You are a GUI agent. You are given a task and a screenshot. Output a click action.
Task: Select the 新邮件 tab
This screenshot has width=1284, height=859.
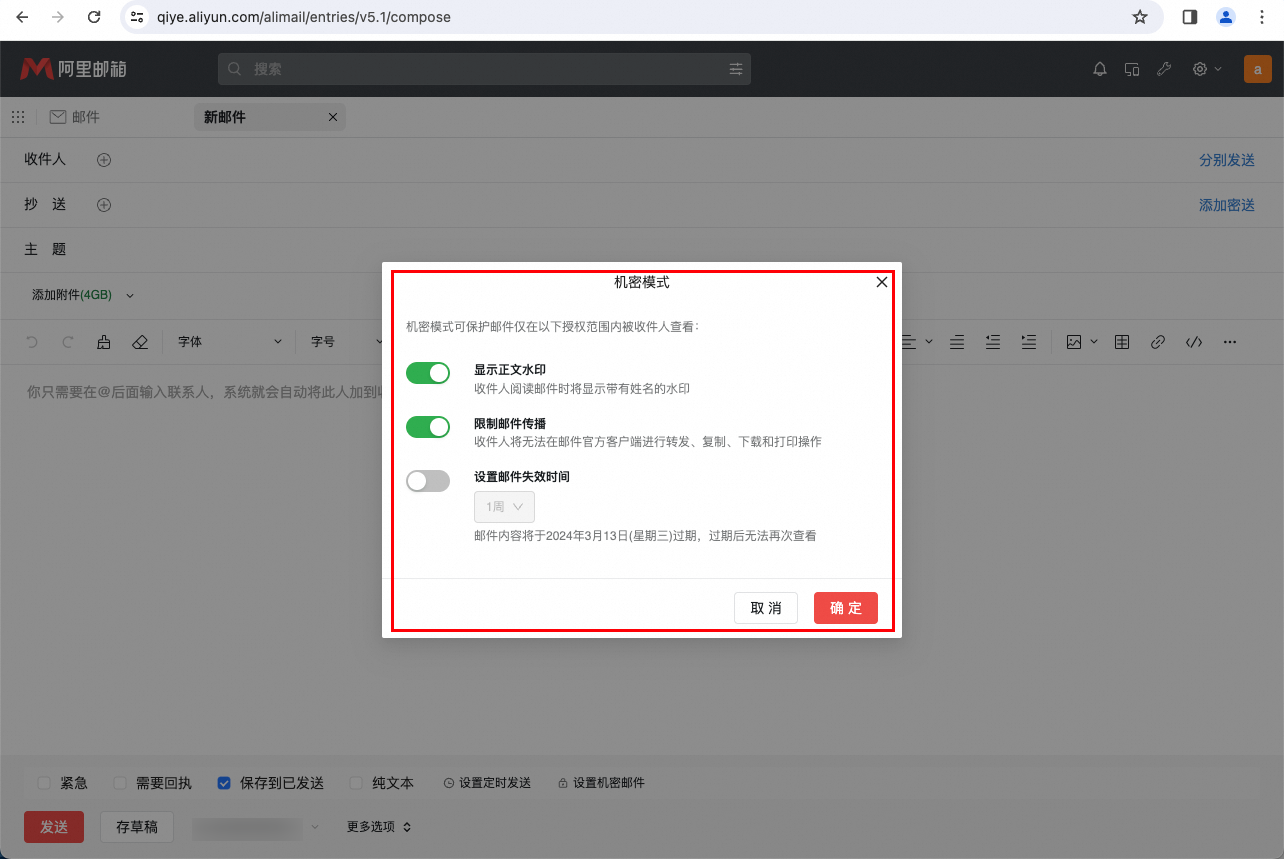tap(253, 116)
